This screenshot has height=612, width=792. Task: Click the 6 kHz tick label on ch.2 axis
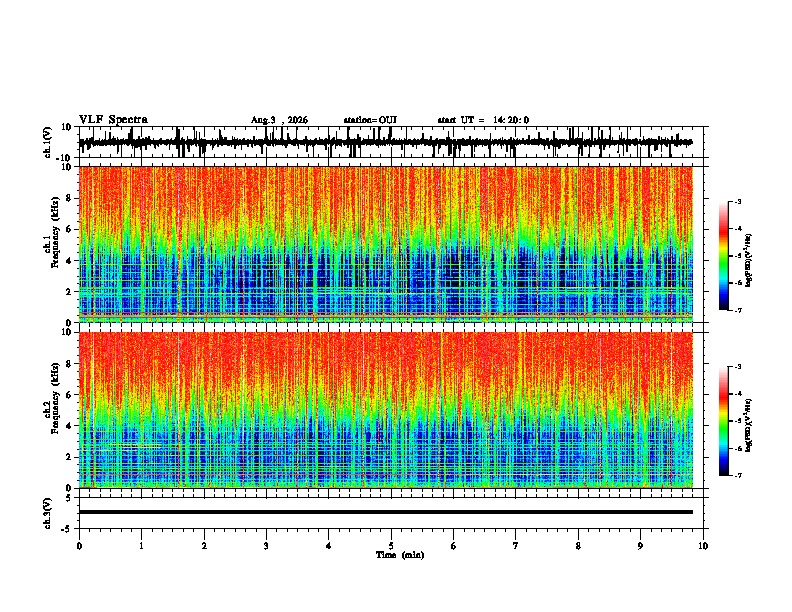69,395
